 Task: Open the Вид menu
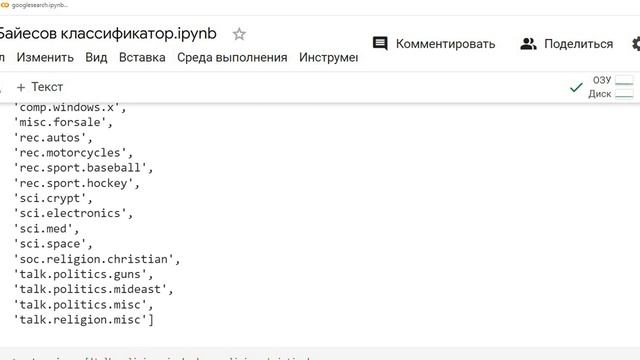(x=96, y=58)
